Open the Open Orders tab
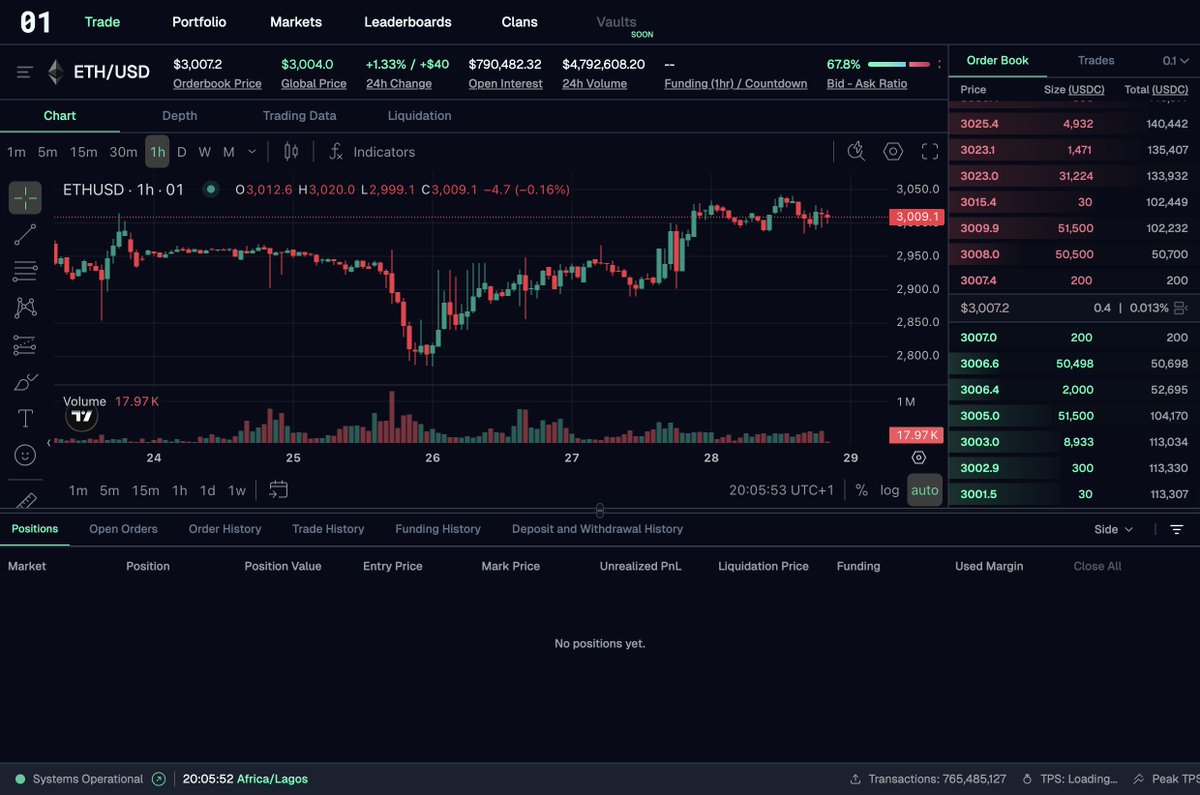Viewport: 1200px width, 795px height. (x=123, y=529)
